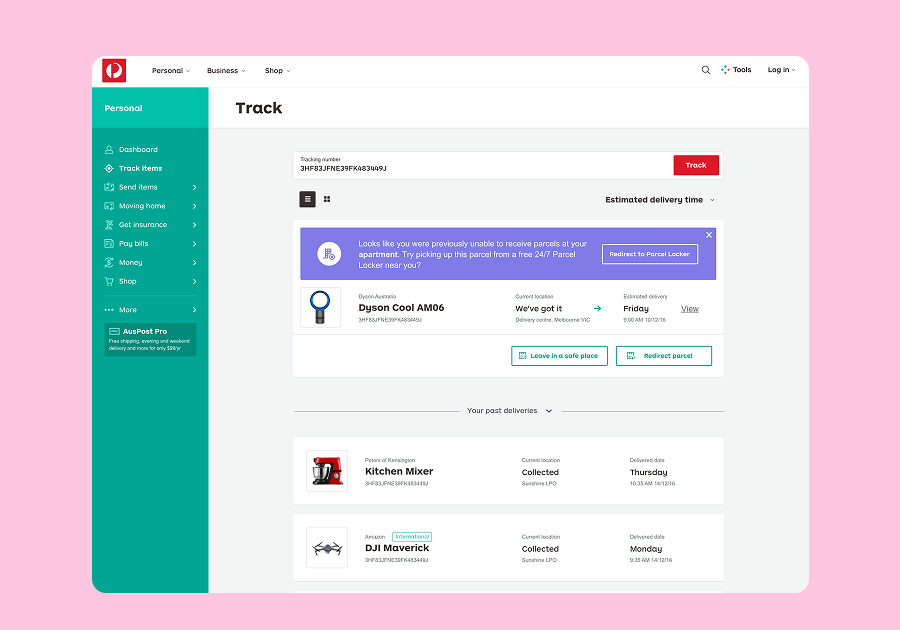
Task: Click the Personal sidebar header
Action: pos(150,108)
